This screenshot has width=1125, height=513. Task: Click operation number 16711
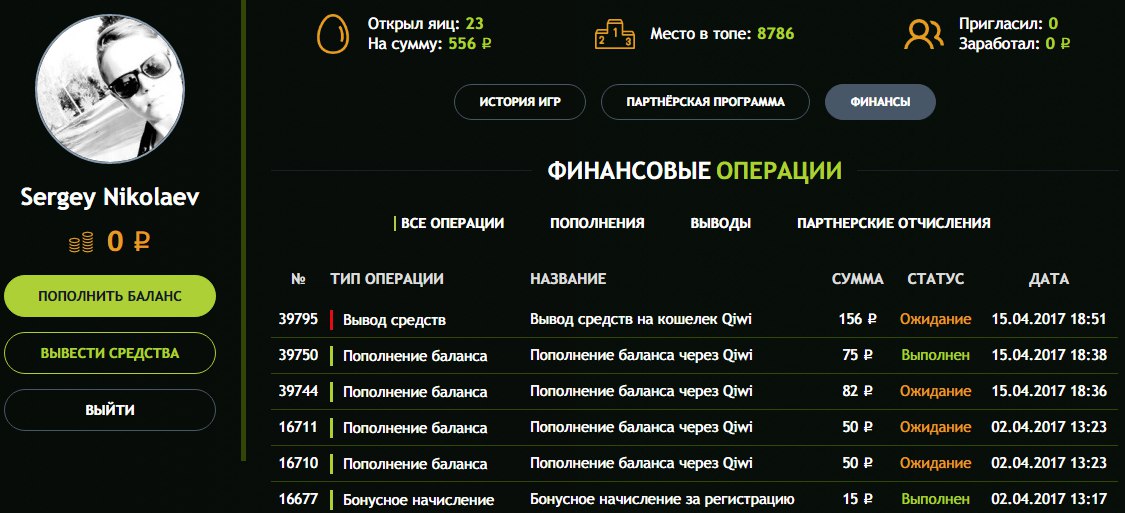(298, 427)
